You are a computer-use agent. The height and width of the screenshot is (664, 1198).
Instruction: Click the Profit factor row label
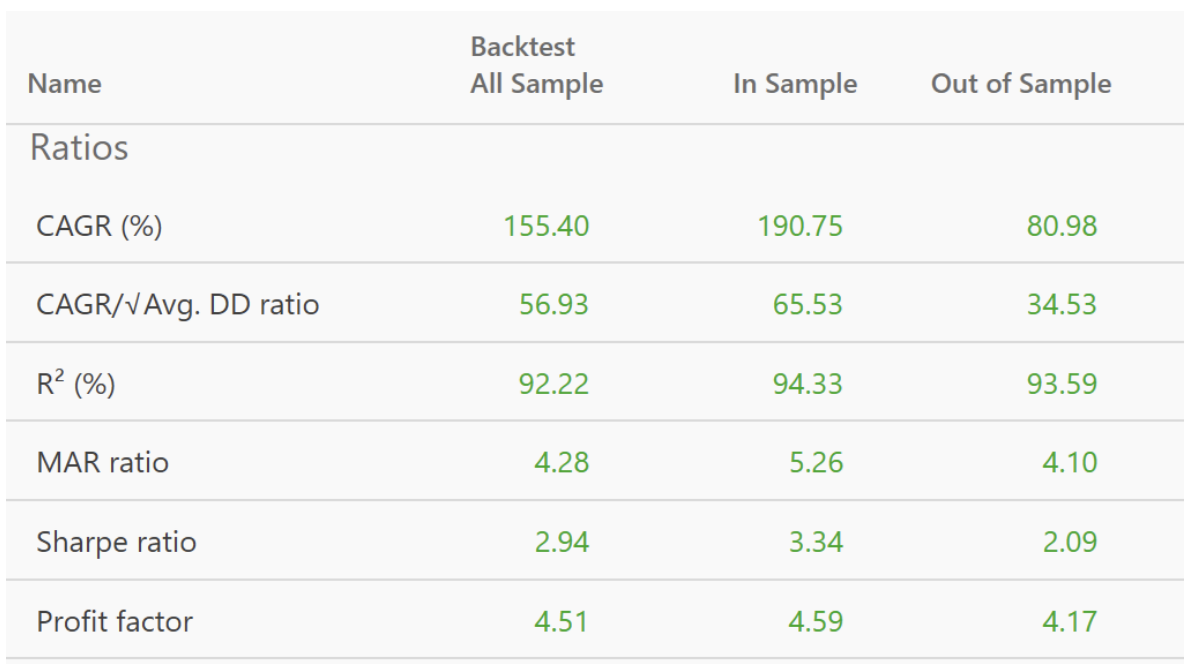coord(114,621)
